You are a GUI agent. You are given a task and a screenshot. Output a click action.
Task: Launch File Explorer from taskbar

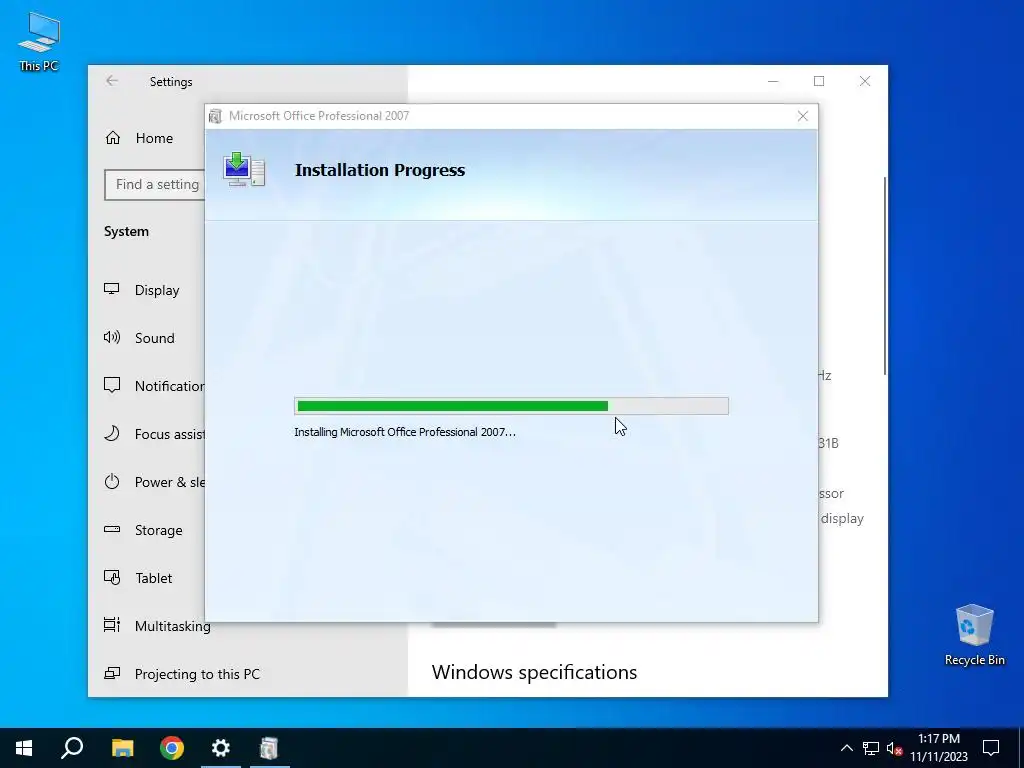click(122, 748)
